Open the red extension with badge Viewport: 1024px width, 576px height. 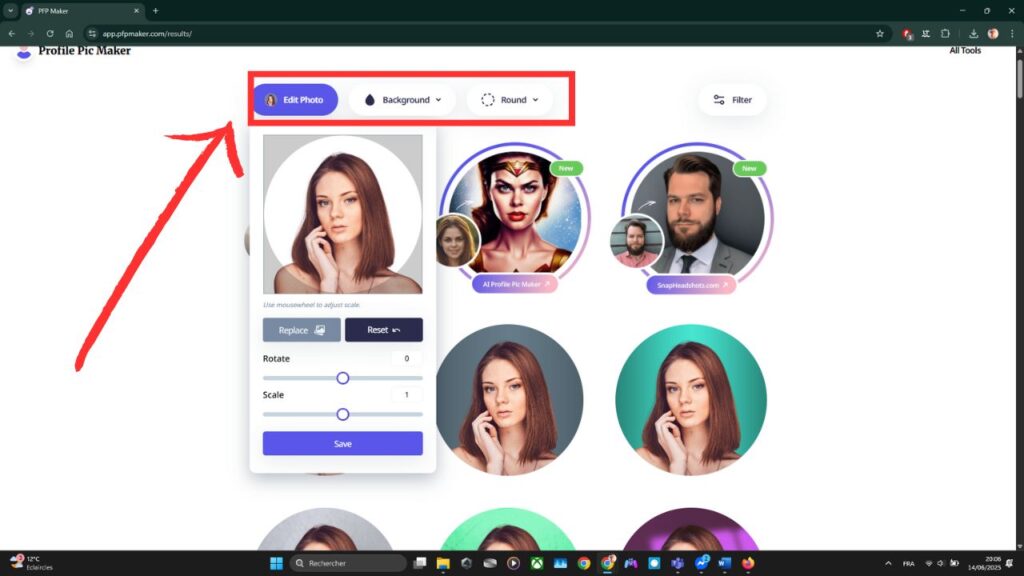907,34
